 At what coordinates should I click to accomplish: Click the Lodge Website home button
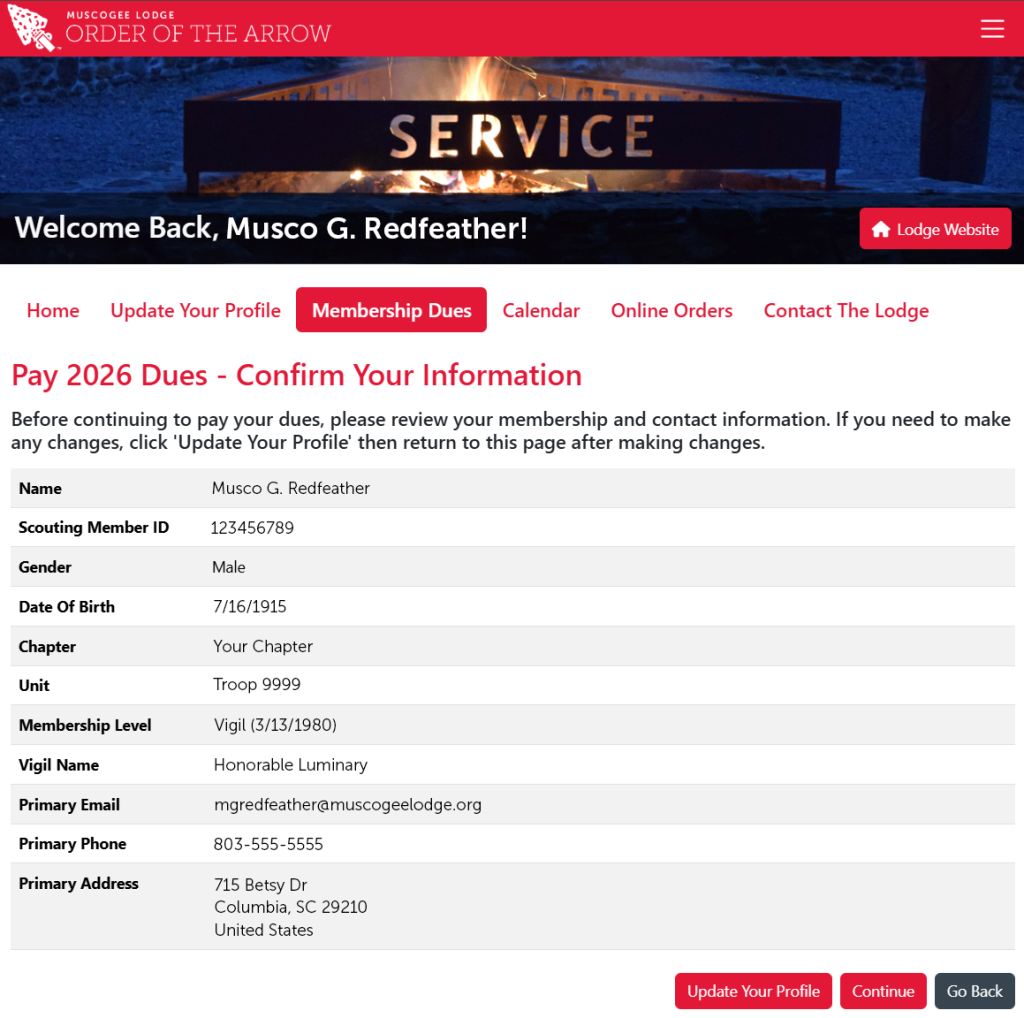pos(935,229)
